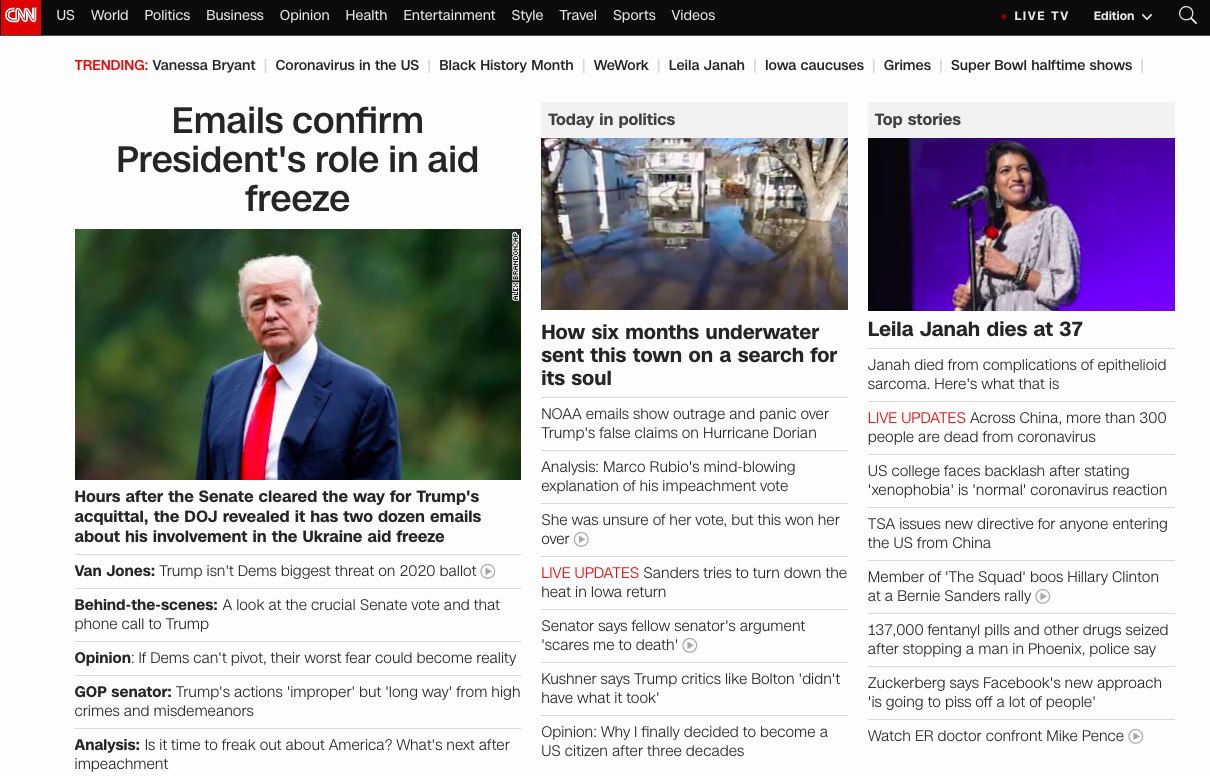This screenshot has width=1210, height=776.
Task: Open headline 'Emails confirm President's role in aid freeze'
Action: (297, 160)
